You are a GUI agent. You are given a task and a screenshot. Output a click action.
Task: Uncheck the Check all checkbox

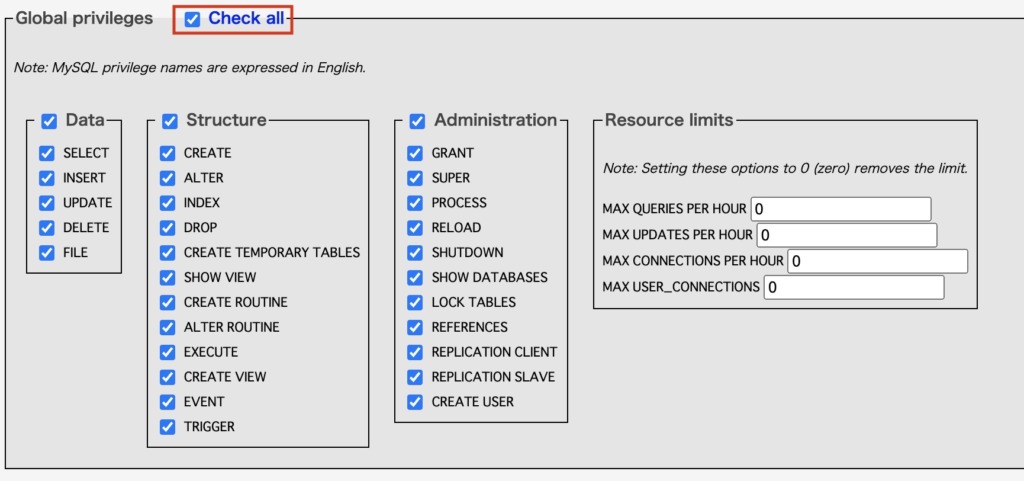coord(192,20)
